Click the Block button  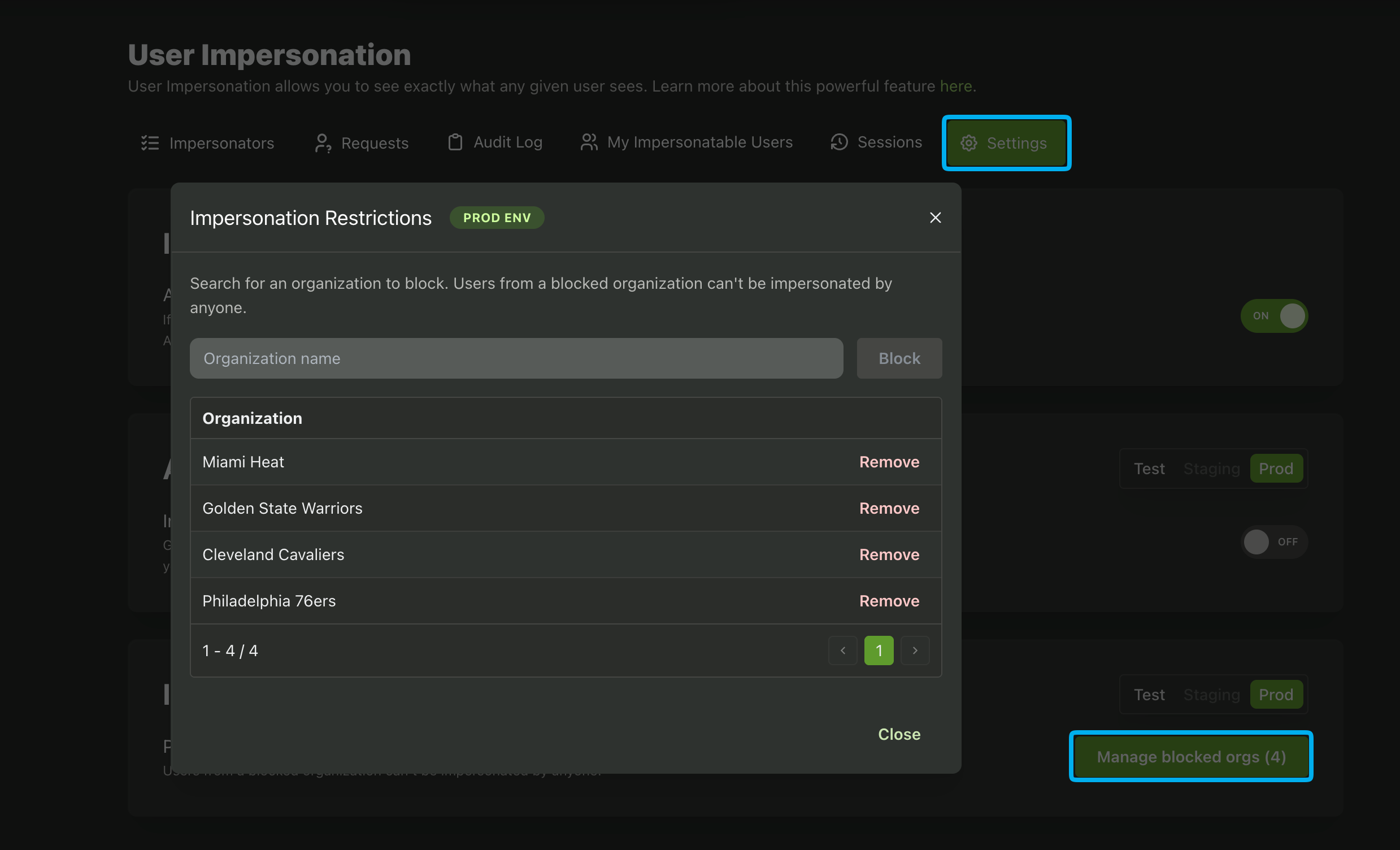pos(899,358)
